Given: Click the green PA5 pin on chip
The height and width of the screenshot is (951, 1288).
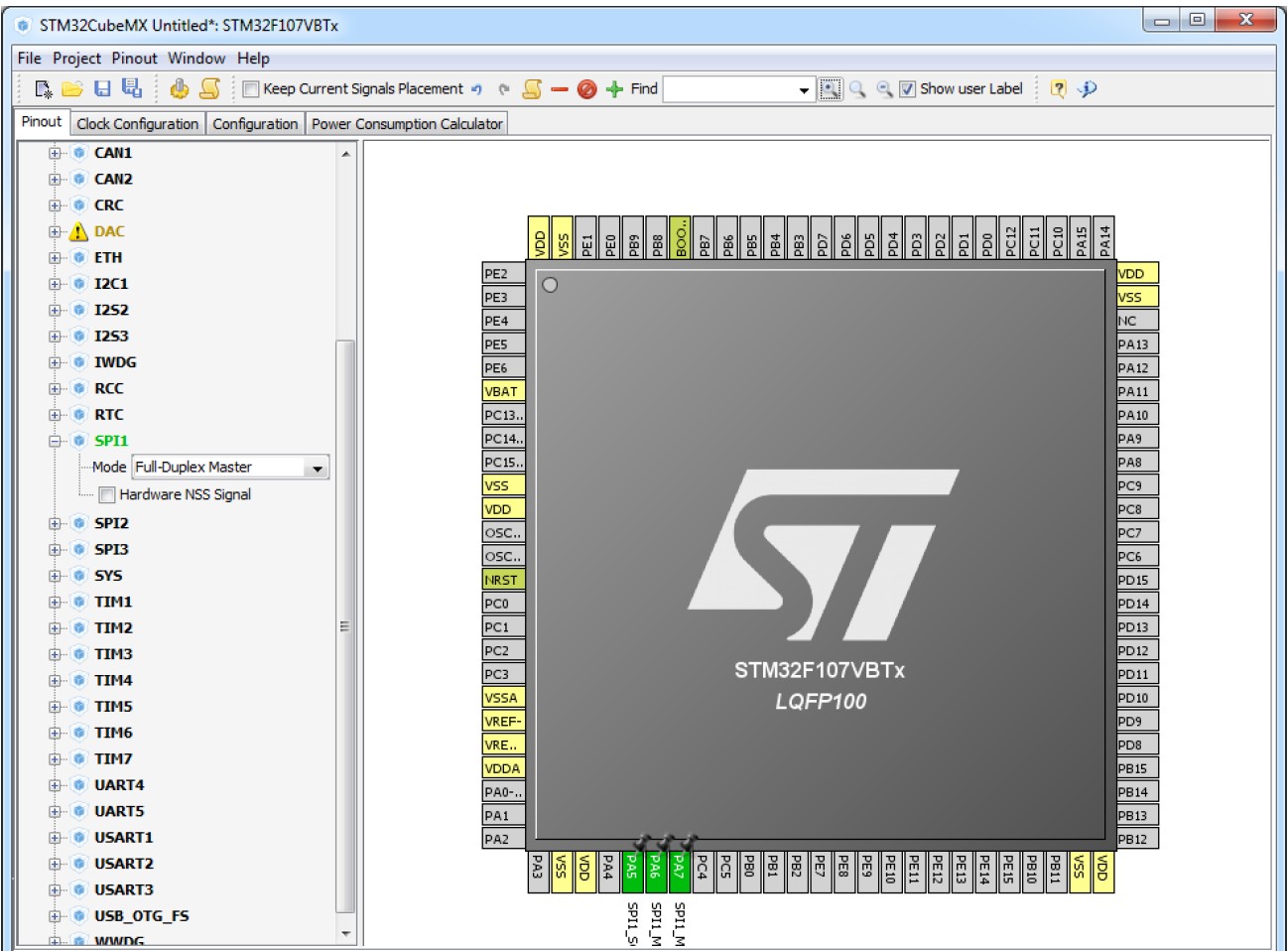Looking at the screenshot, I should (631, 871).
